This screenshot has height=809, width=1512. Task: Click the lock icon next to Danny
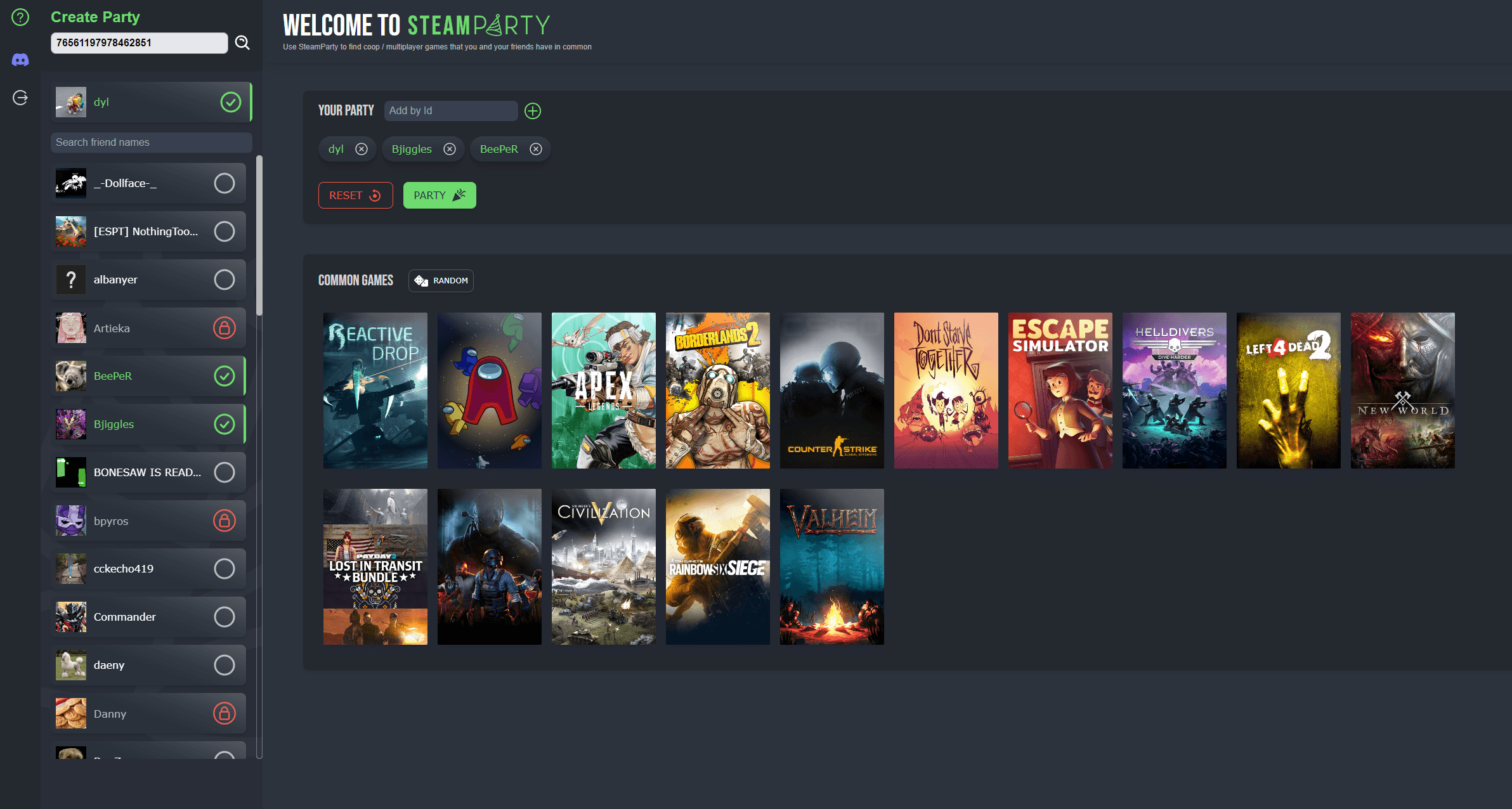click(225, 713)
